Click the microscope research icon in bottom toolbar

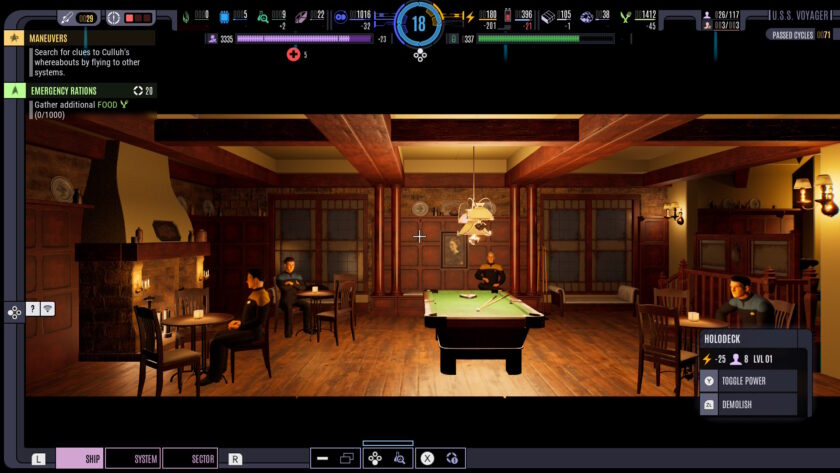[399, 459]
